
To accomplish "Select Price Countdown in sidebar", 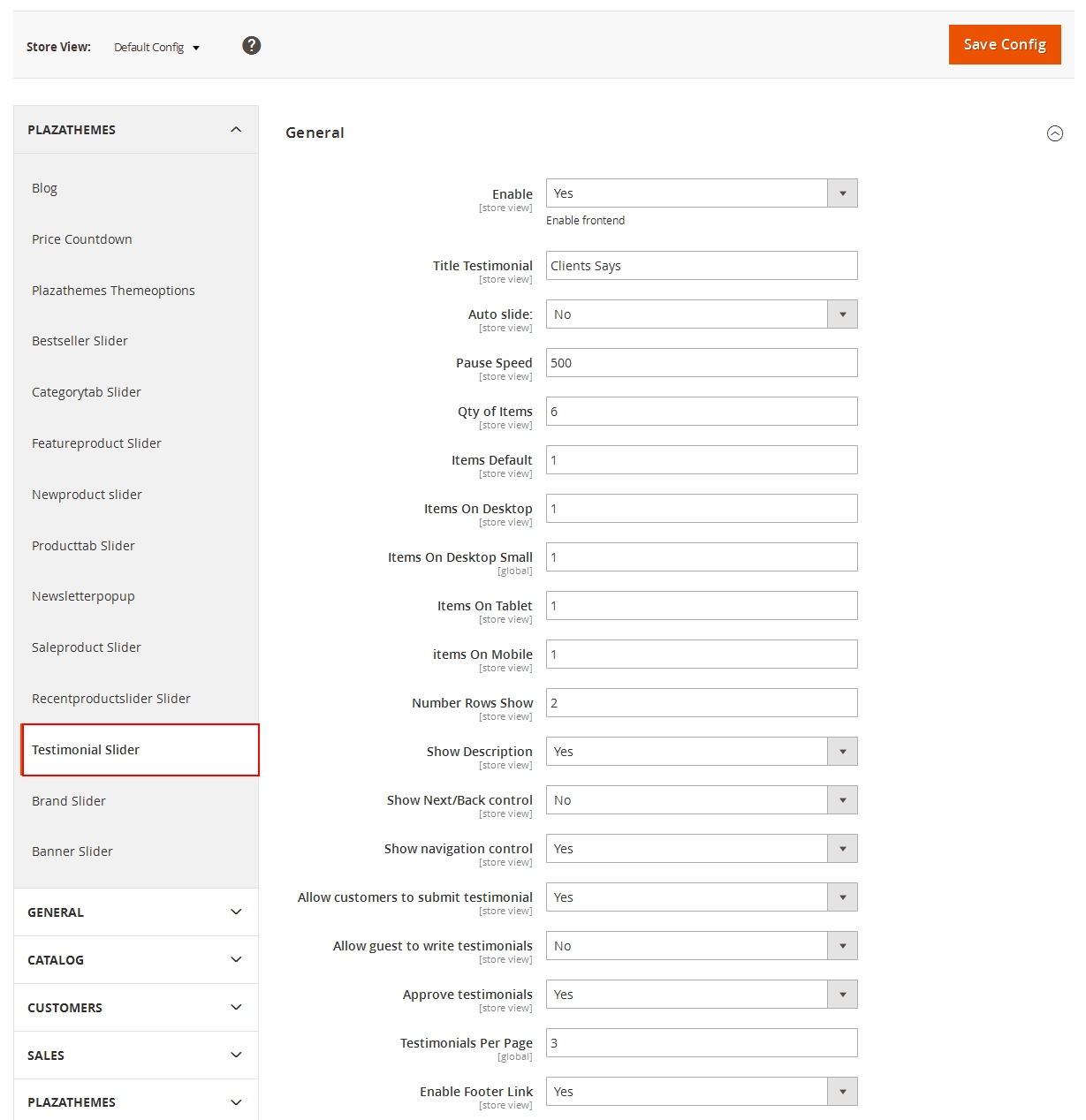I will pos(82,239).
